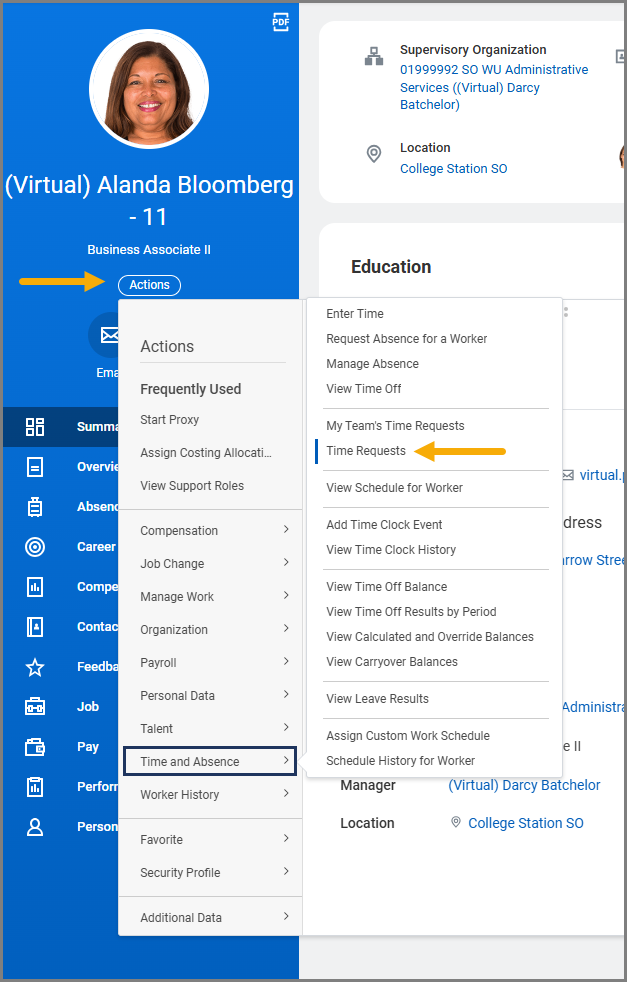This screenshot has width=627, height=982.
Task: Select Time Requests menu item
Action: tap(366, 451)
